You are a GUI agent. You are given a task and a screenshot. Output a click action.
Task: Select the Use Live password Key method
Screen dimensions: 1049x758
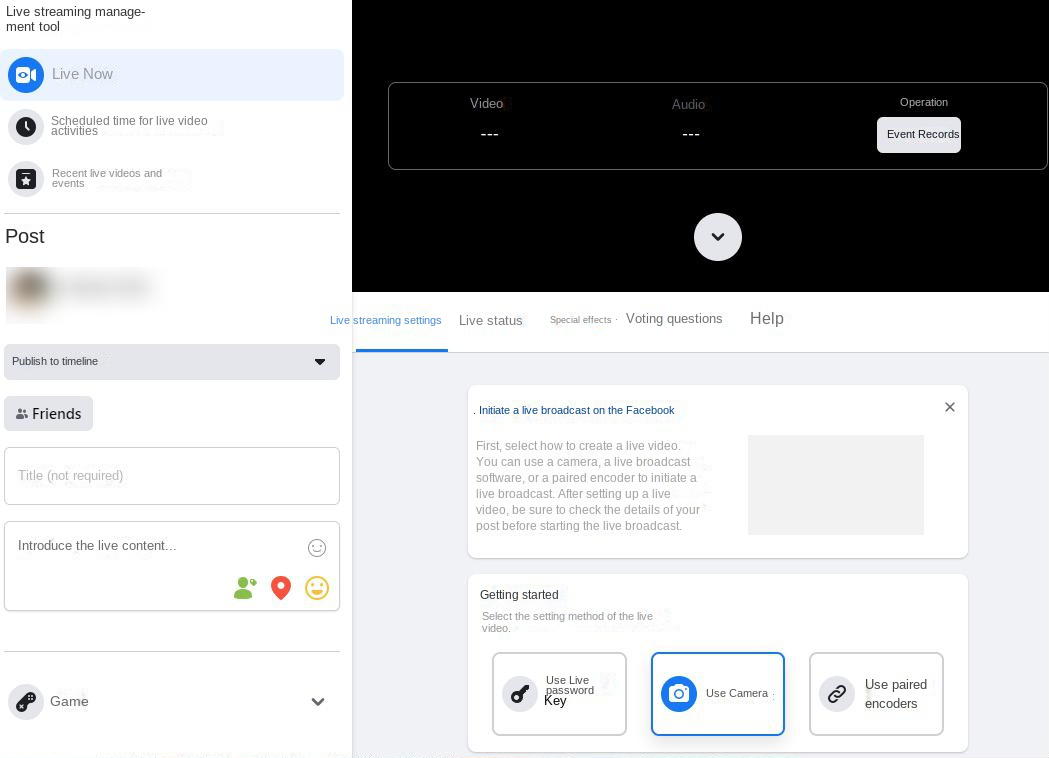pos(559,694)
